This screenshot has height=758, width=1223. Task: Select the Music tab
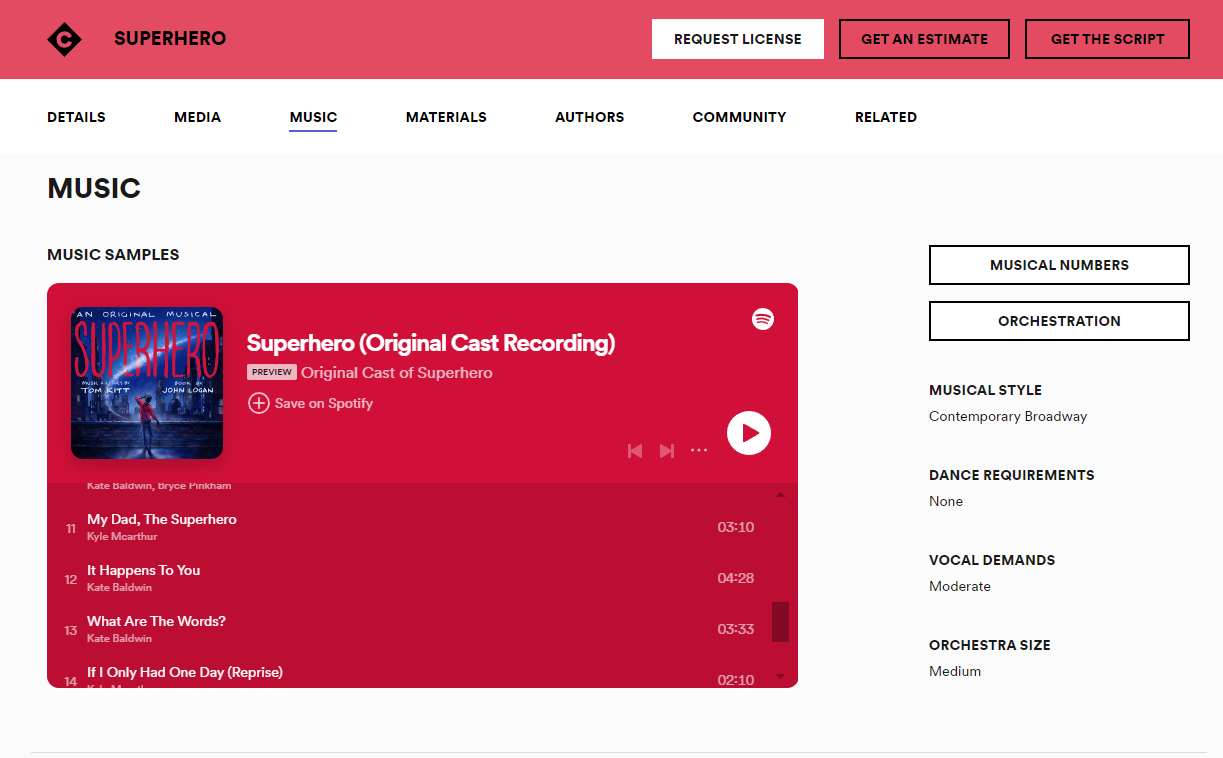click(x=313, y=117)
